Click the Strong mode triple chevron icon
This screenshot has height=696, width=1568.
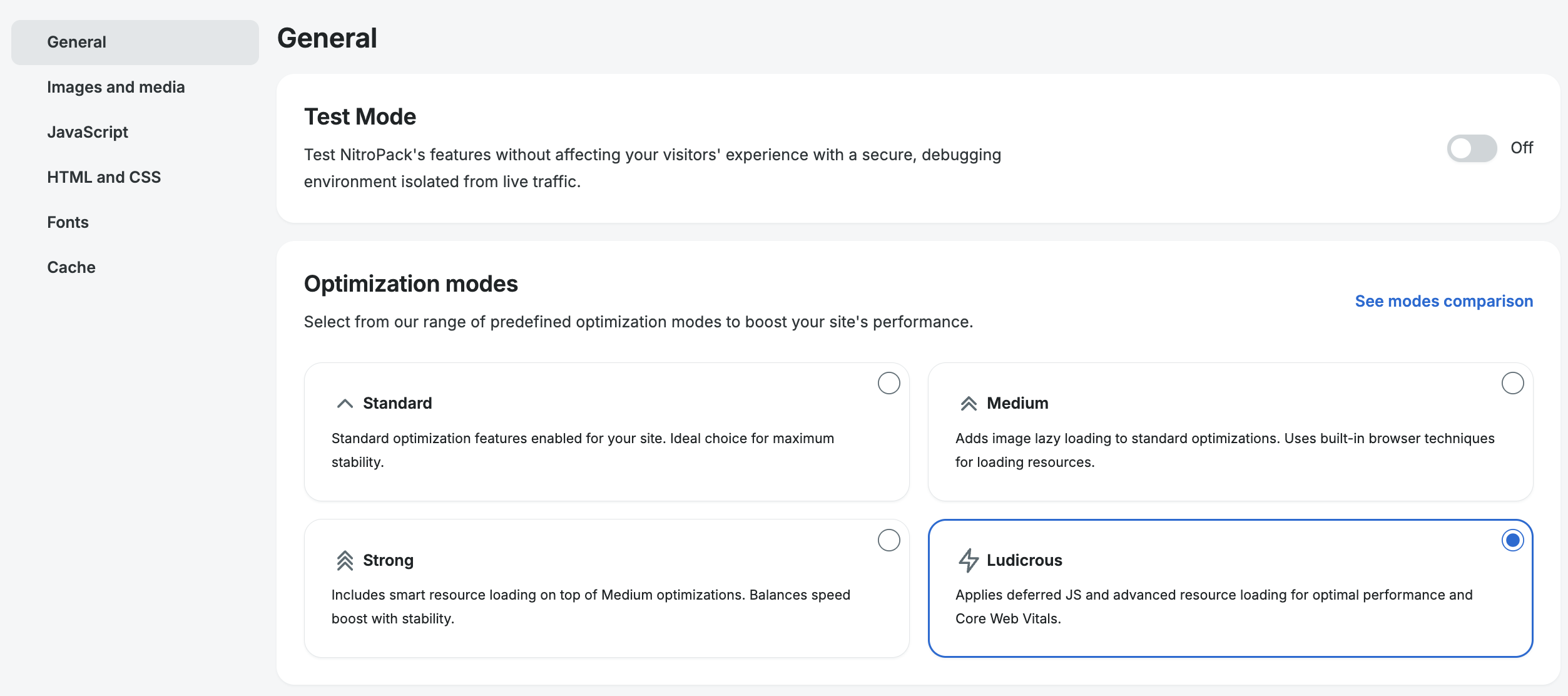pos(345,560)
